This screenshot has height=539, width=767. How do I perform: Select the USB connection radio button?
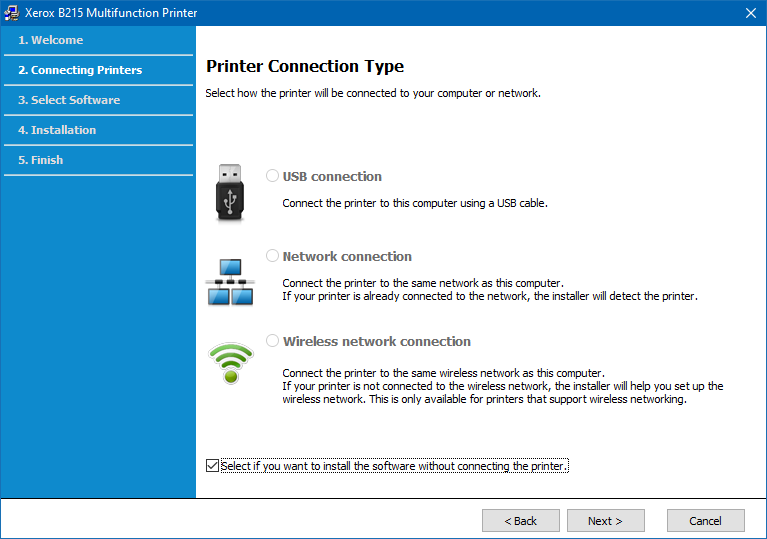point(272,176)
